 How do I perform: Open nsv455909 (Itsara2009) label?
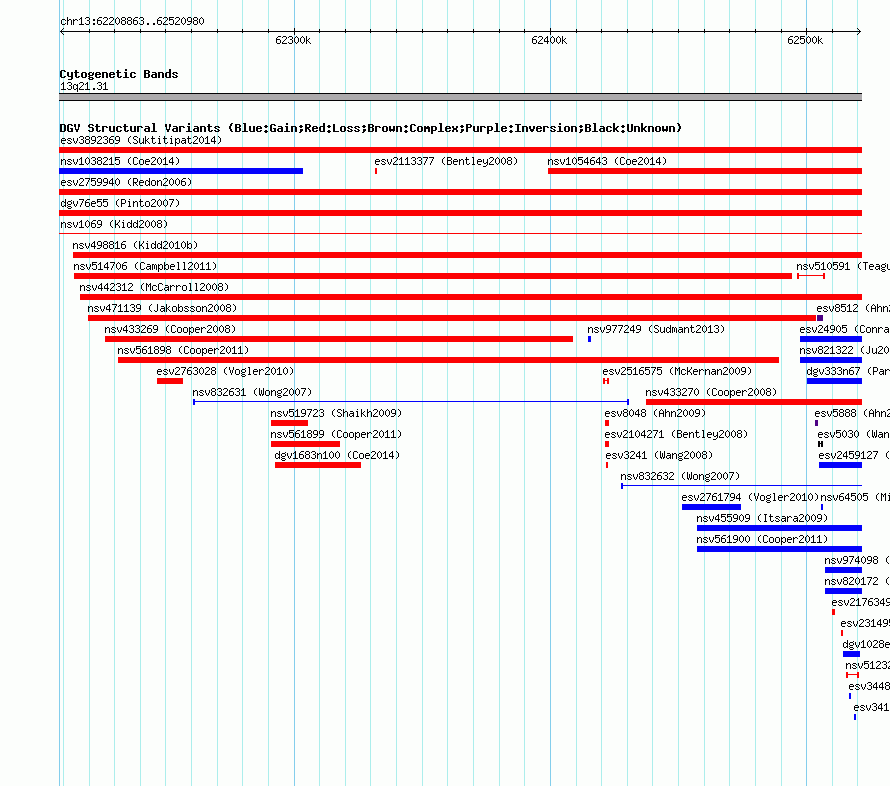[762, 518]
